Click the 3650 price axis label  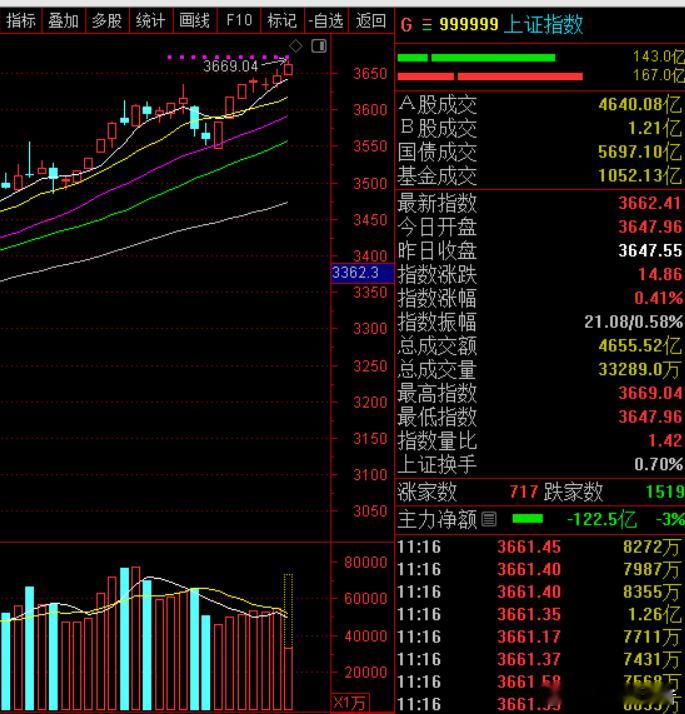370,74
